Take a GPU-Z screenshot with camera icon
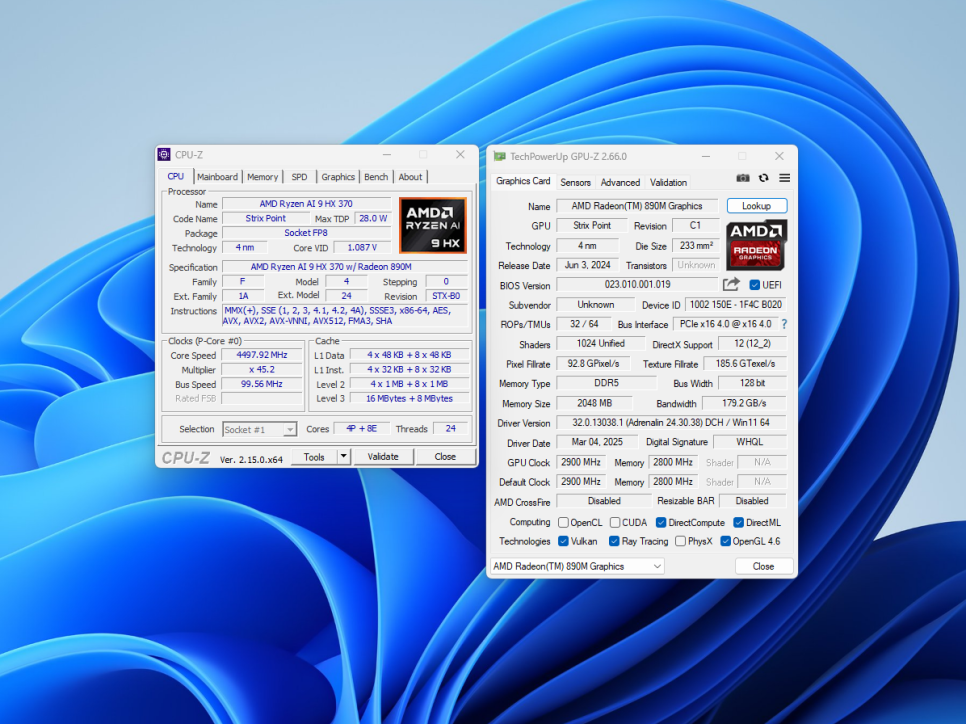This screenshot has width=966, height=724. [x=743, y=178]
